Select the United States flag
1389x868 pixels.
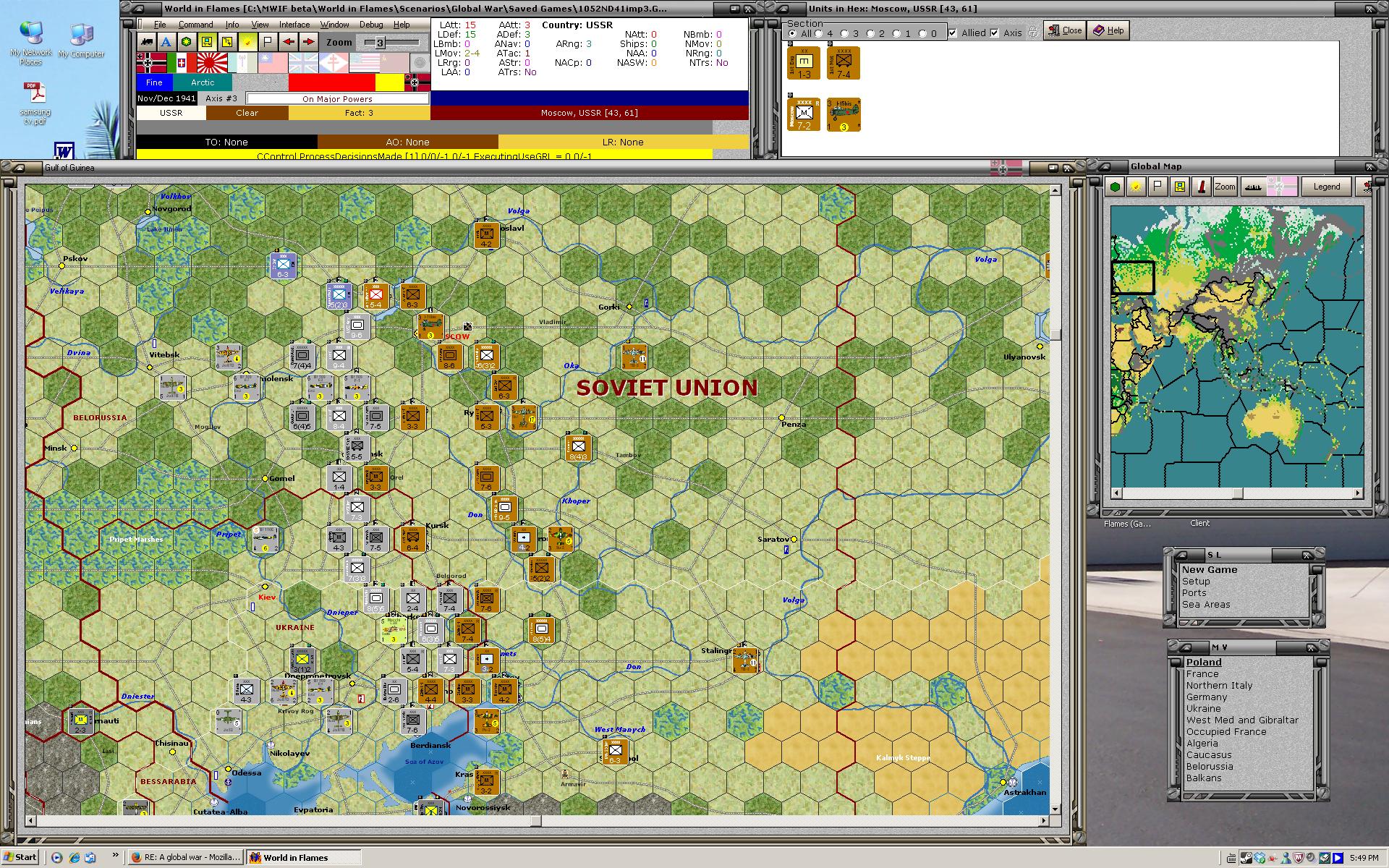coord(364,63)
